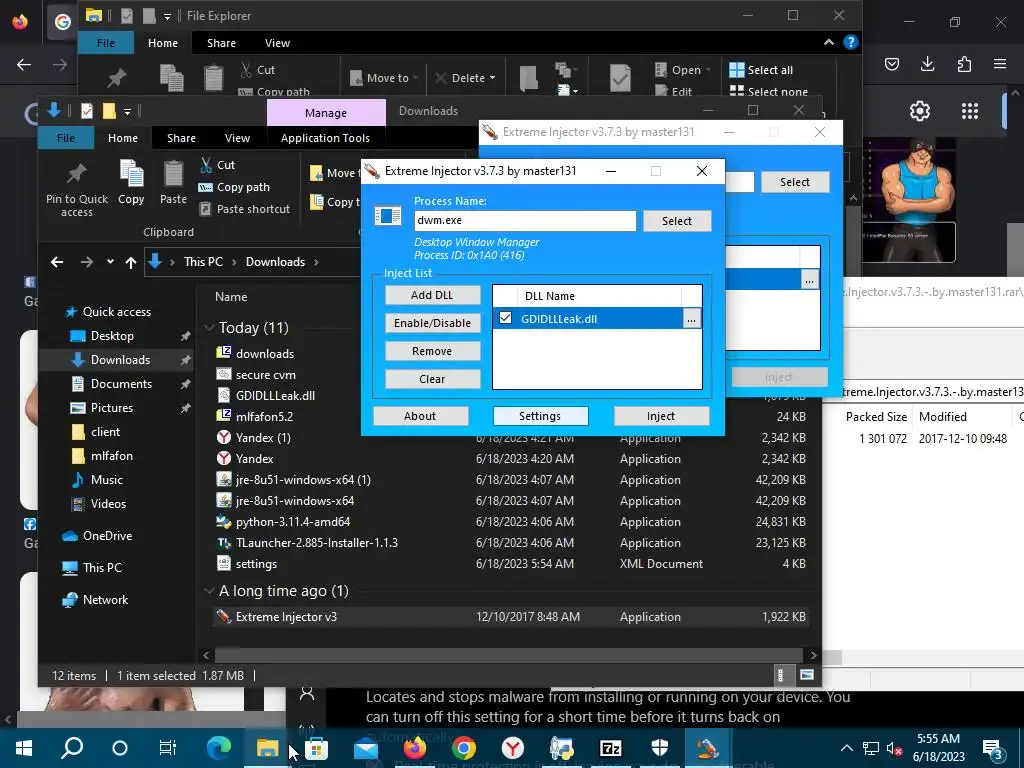Click the Remove button in the injector
Viewport: 1024px width, 768px height.
pos(432,351)
